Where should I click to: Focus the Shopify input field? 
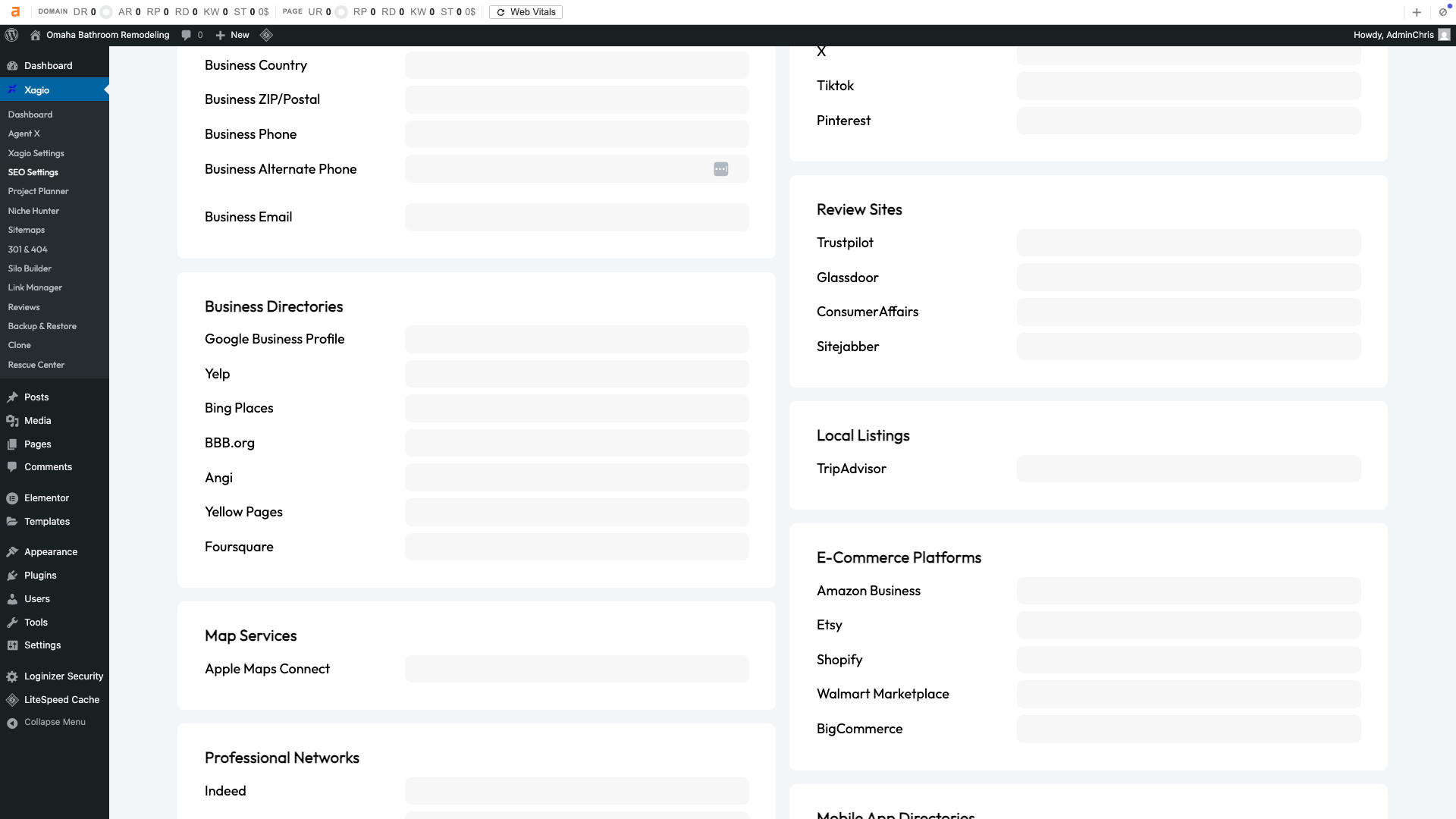1188,660
